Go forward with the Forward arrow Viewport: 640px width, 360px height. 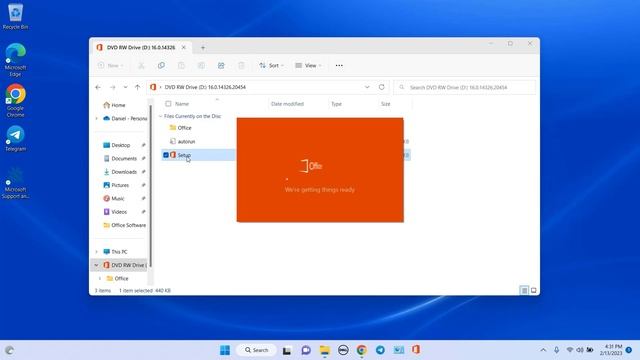click(113, 87)
